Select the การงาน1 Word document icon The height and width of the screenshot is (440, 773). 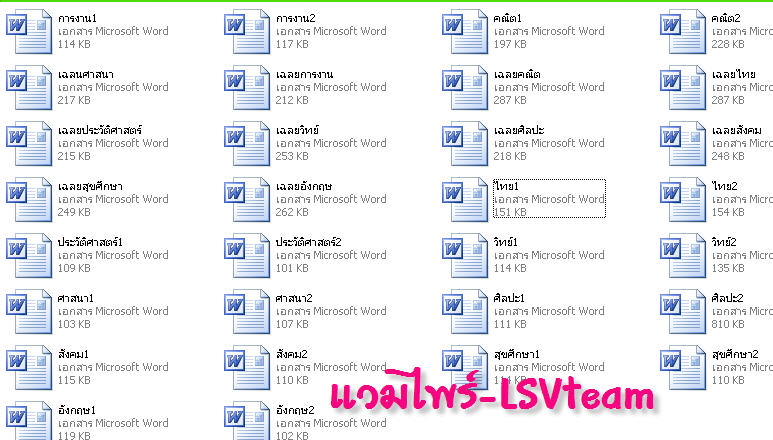(x=29, y=32)
